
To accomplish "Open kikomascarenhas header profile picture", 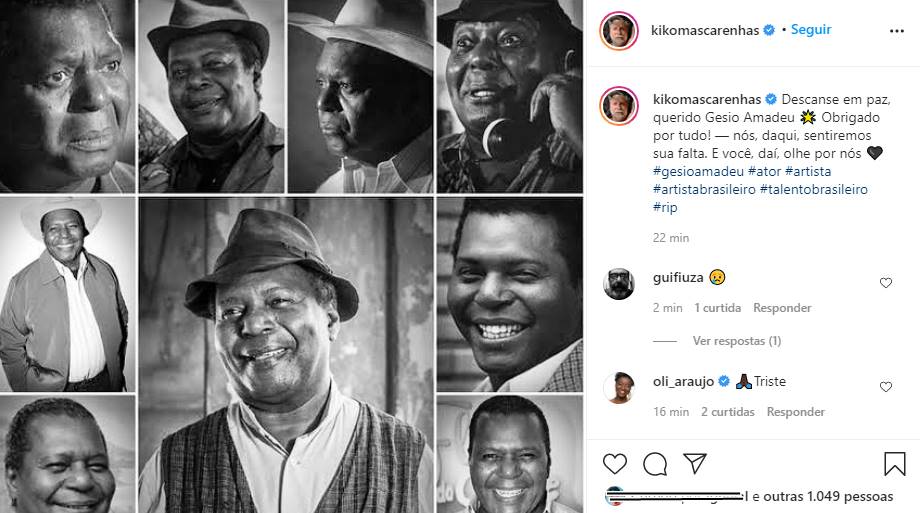I will point(619,32).
